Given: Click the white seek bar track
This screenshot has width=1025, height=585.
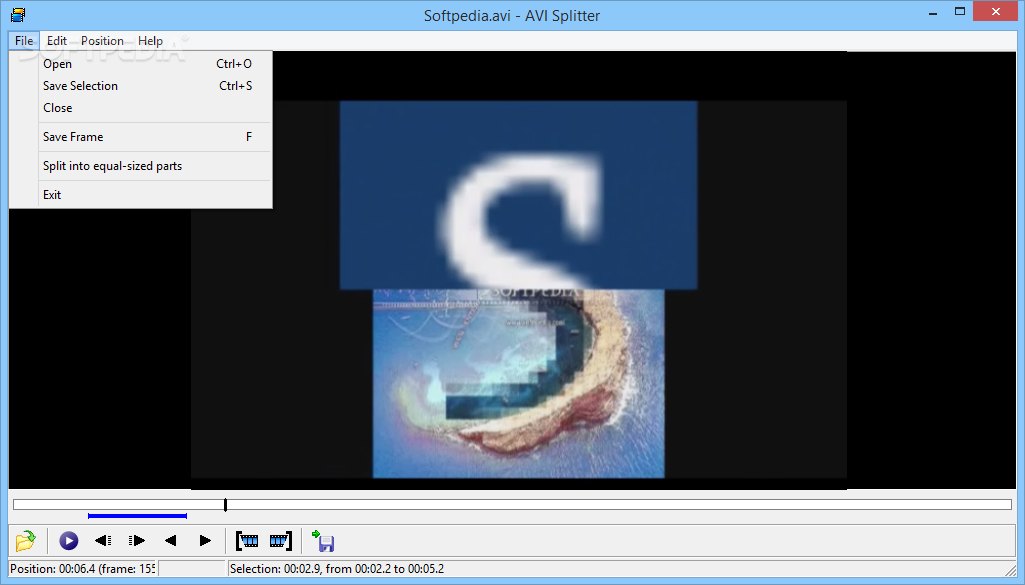Looking at the screenshot, I should [512, 505].
